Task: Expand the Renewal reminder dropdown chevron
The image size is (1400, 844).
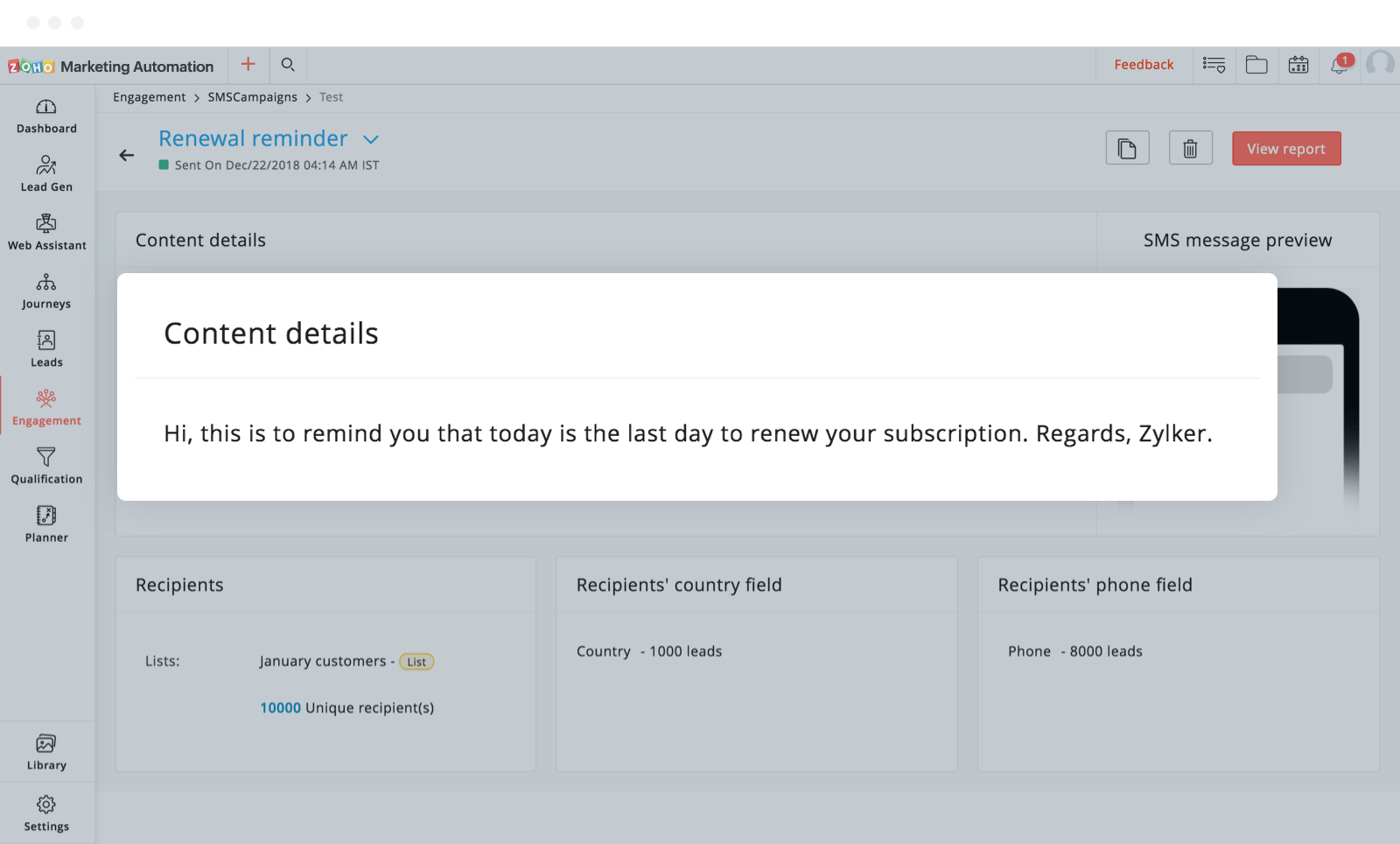Action: pyautogui.click(x=371, y=139)
